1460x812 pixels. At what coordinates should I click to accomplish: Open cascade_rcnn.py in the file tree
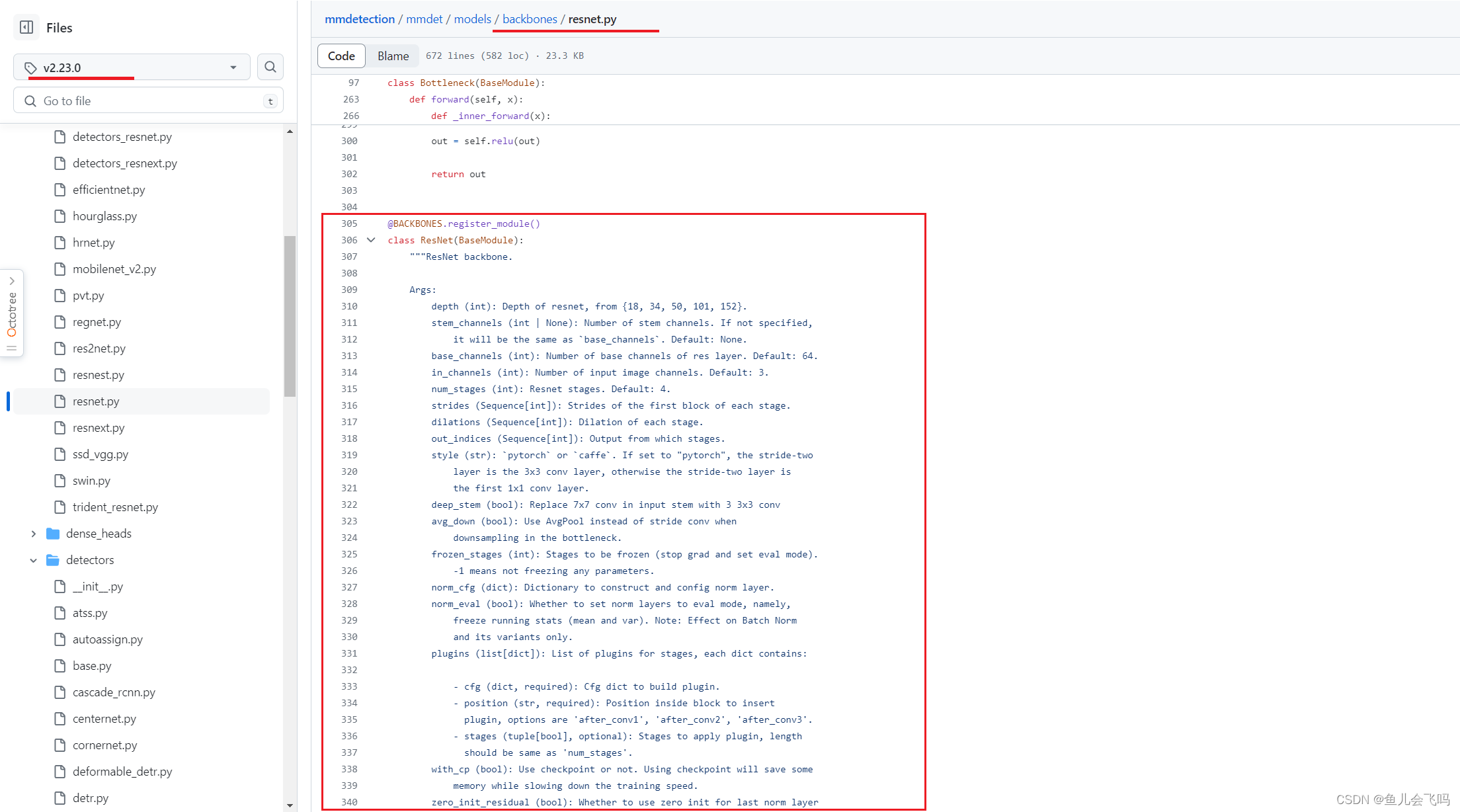114,692
